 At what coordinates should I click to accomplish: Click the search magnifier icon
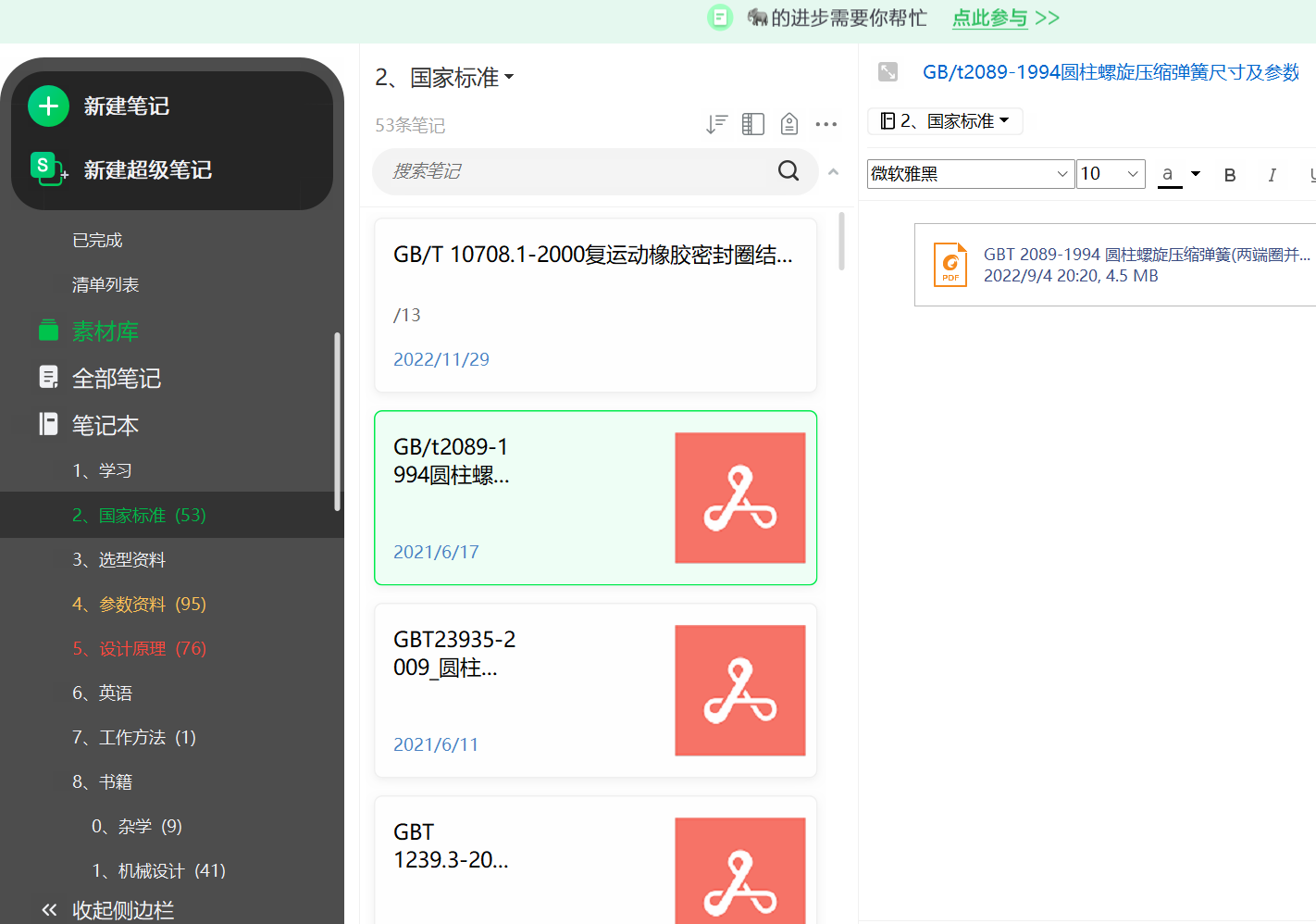788,170
